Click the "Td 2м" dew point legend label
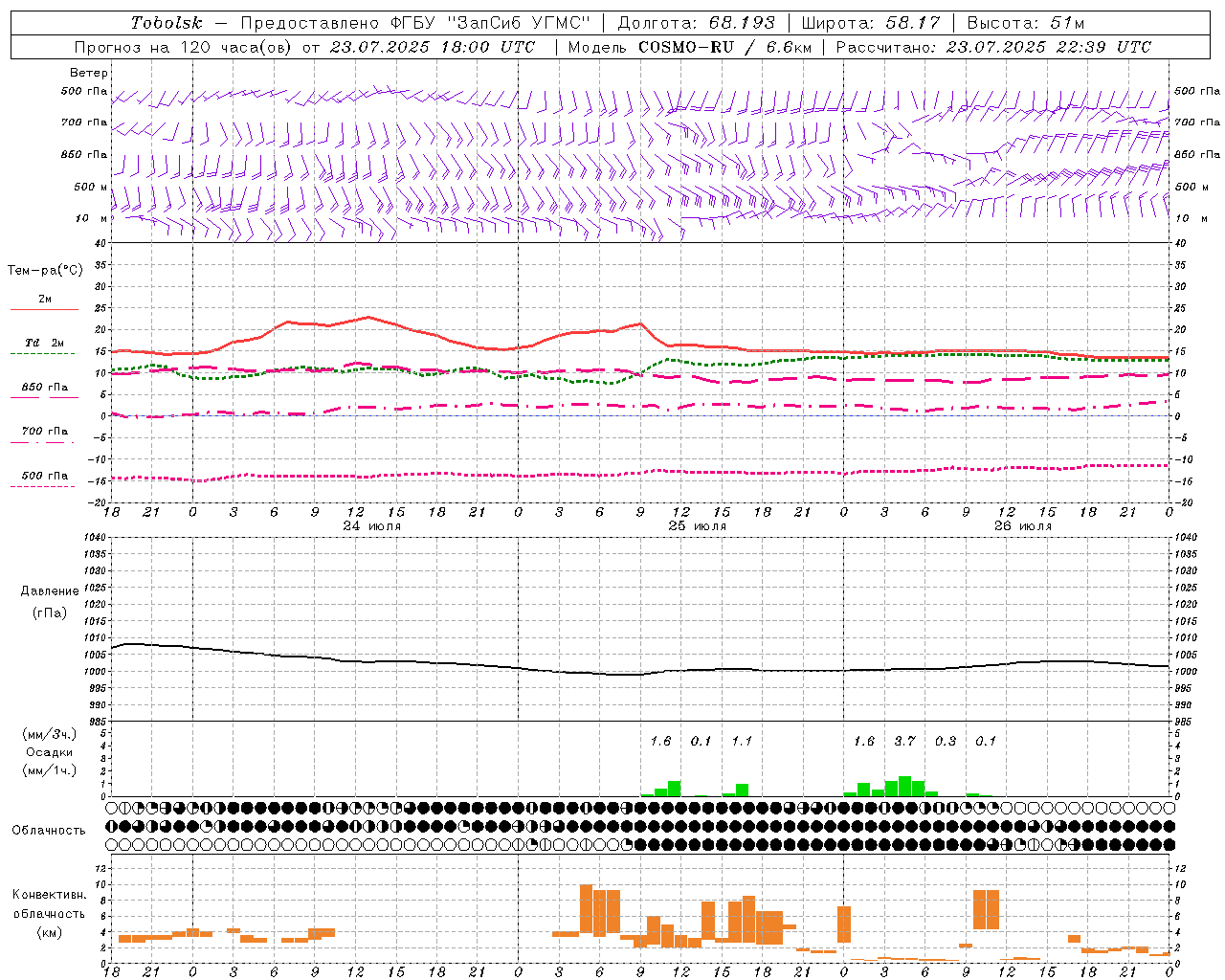Screen dimensions: 1225x980 (x=45, y=343)
